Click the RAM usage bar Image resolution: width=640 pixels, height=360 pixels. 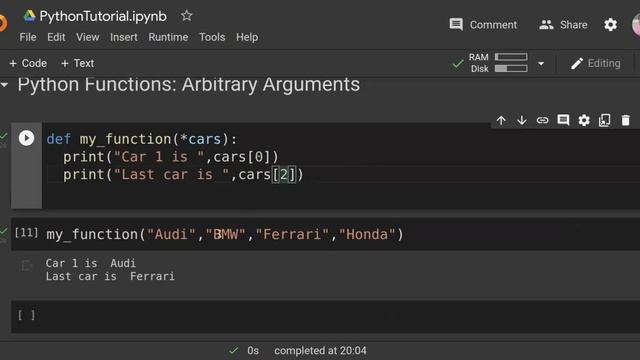click(511, 57)
